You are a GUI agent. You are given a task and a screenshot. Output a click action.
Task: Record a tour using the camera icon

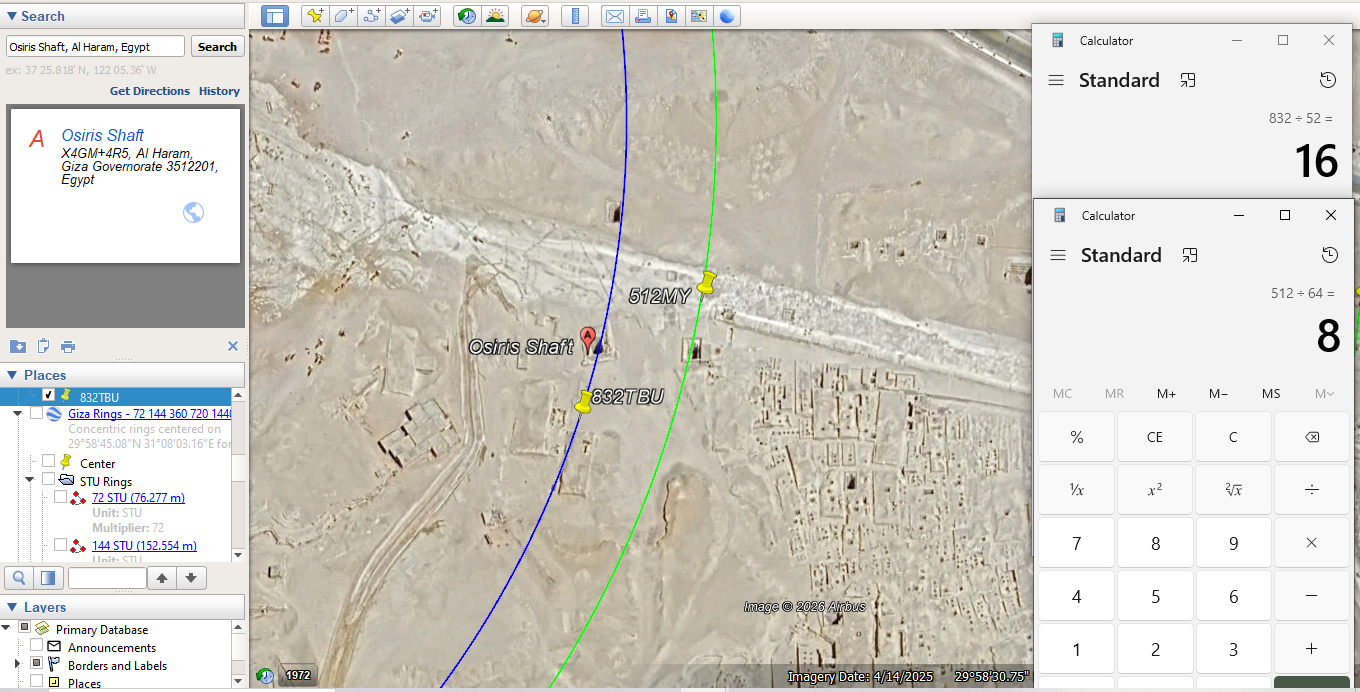click(429, 16)
